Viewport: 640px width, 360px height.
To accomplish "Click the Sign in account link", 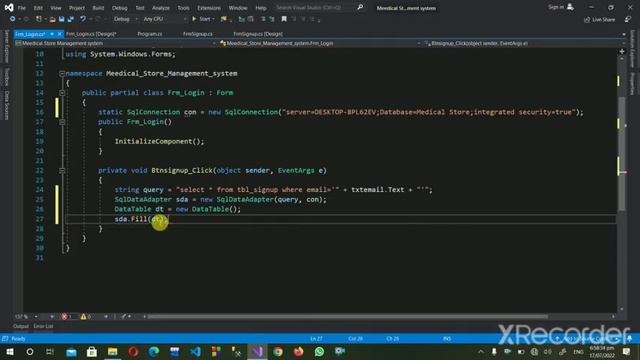I will point(561,7).
